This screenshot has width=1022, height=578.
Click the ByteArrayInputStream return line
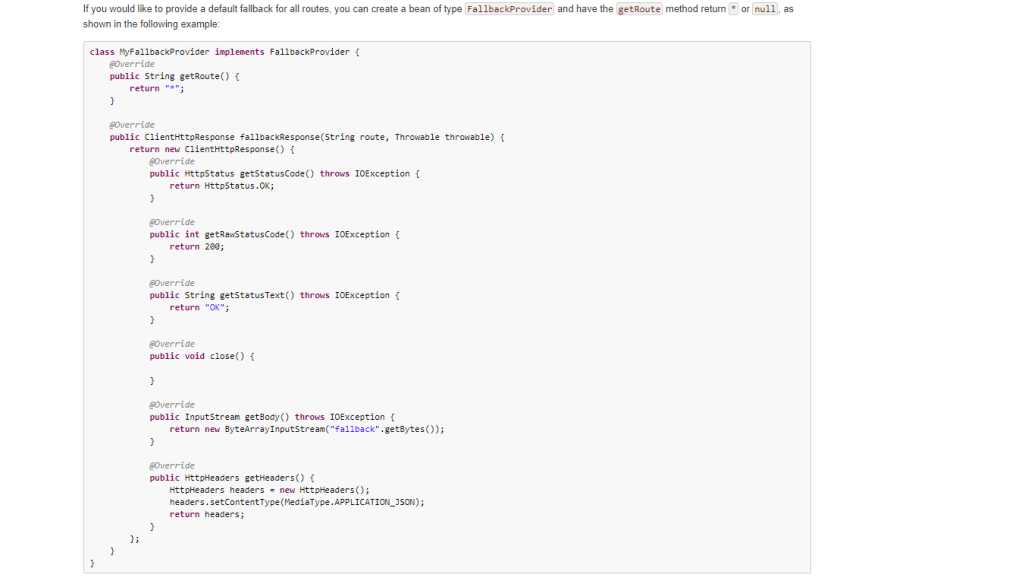(307, 429)
